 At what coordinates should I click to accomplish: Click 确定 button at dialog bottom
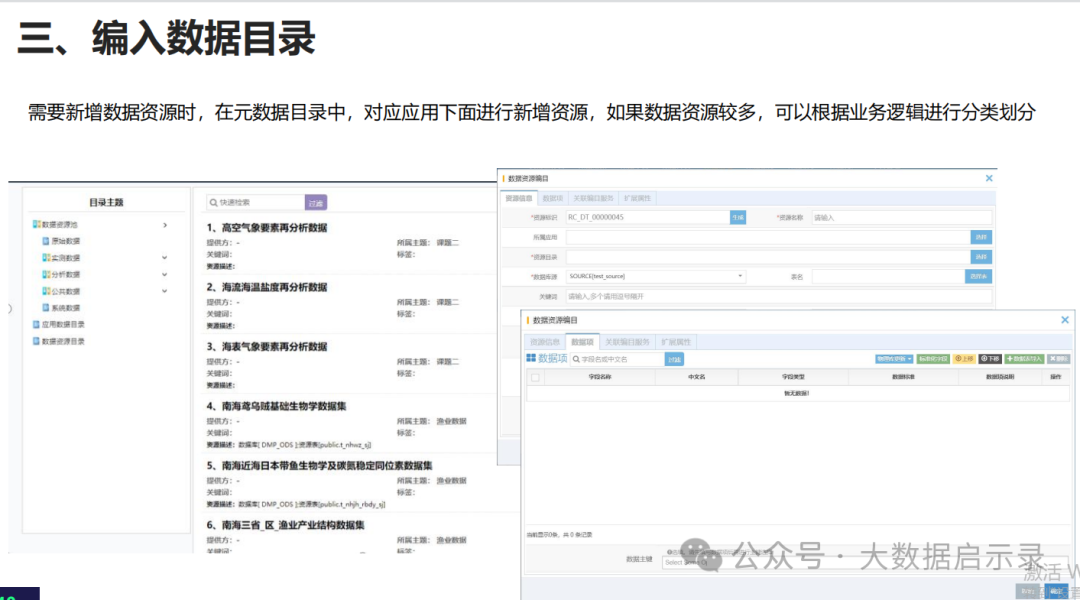point(1057,591)
